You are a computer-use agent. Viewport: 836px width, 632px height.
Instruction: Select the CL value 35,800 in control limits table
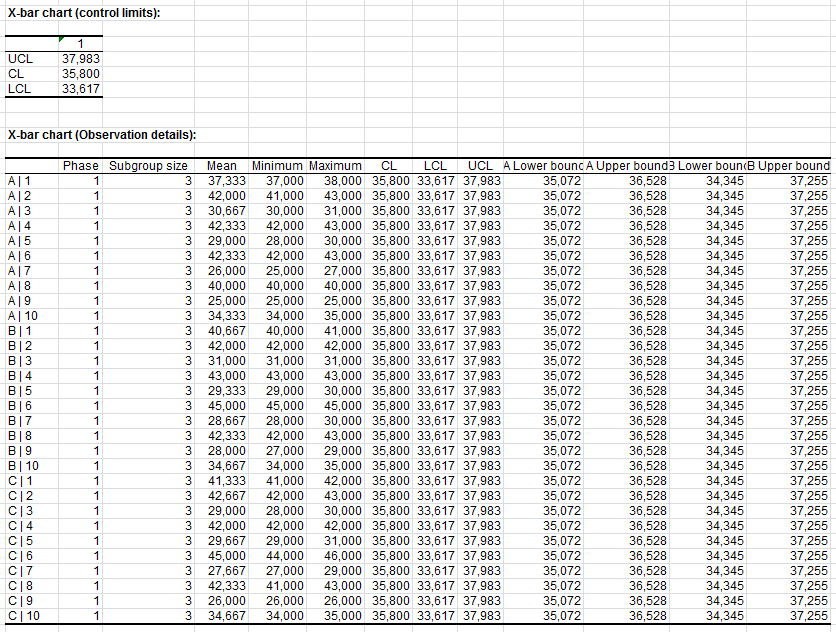click(x=80, y=74)
